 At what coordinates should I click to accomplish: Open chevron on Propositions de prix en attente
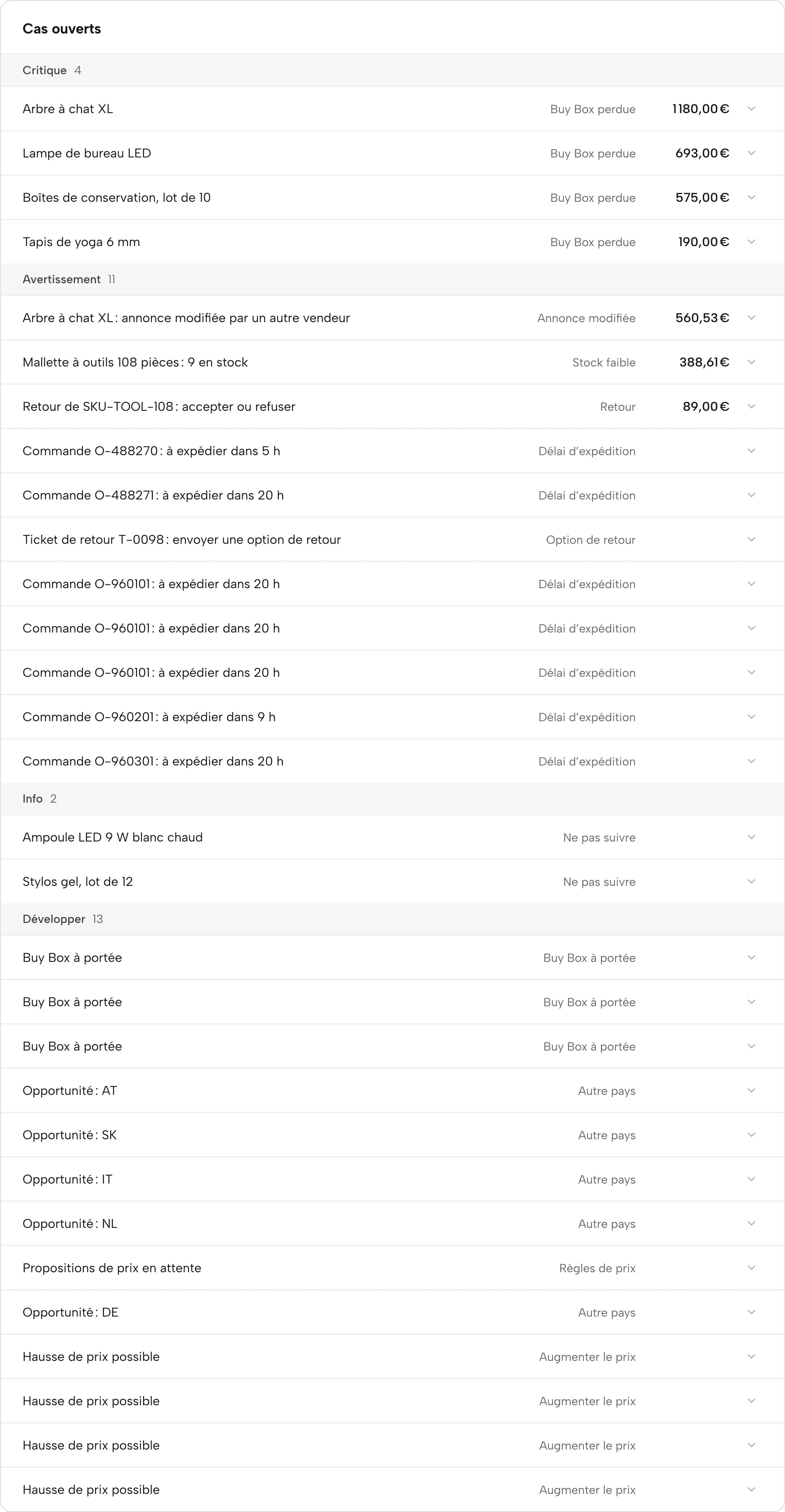(751, 1268)
